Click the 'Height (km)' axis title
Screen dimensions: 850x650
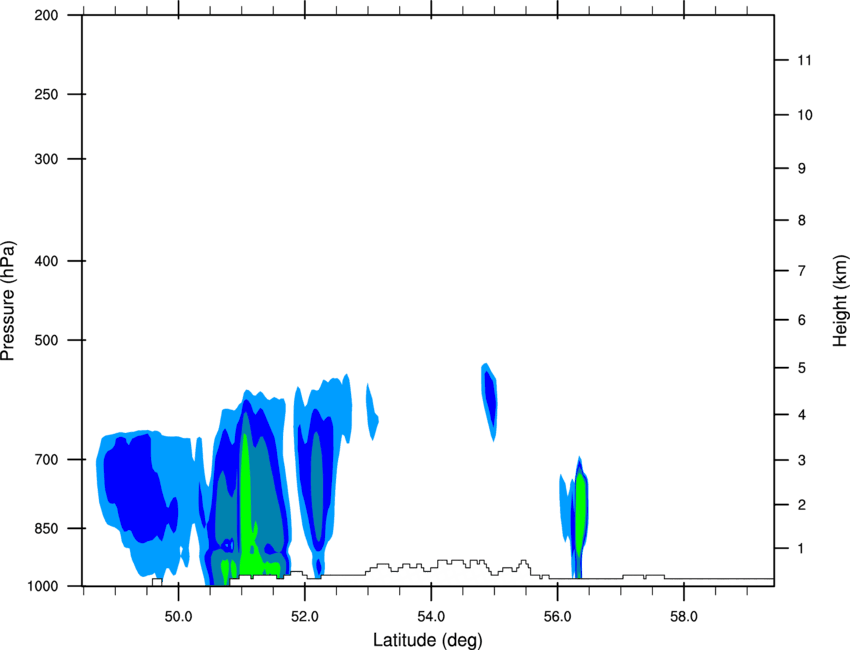click(x=840, y=301)
